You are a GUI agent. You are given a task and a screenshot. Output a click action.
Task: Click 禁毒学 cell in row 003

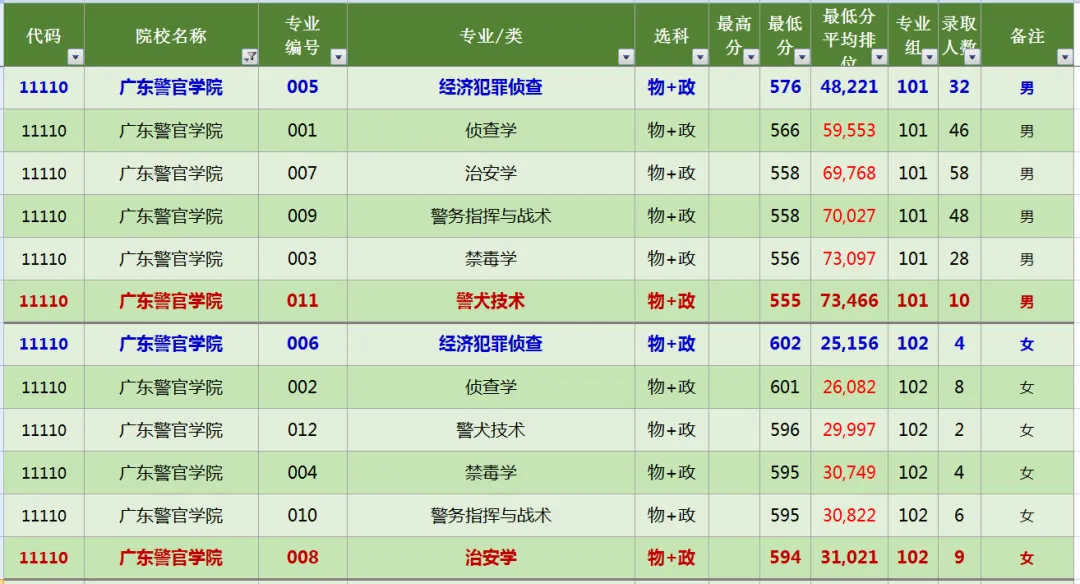(490, 259)
